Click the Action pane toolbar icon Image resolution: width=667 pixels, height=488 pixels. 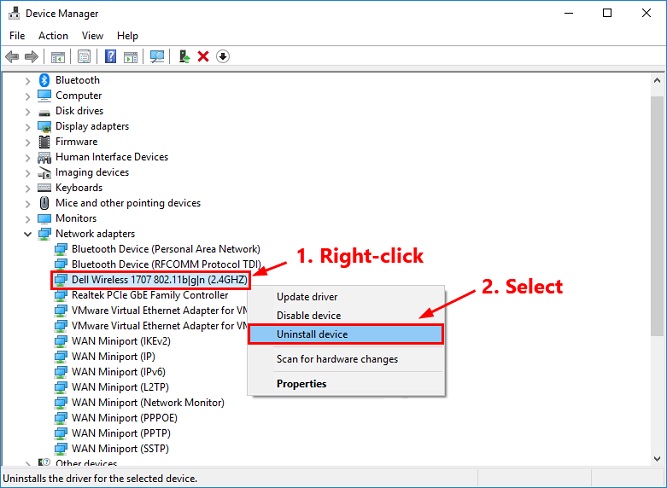coord(131,56)
